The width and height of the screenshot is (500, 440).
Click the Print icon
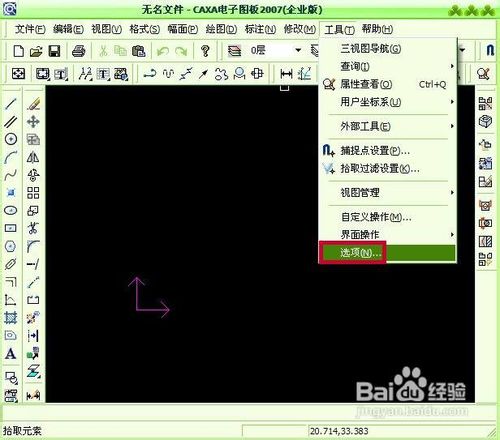[x=79, y=51]
